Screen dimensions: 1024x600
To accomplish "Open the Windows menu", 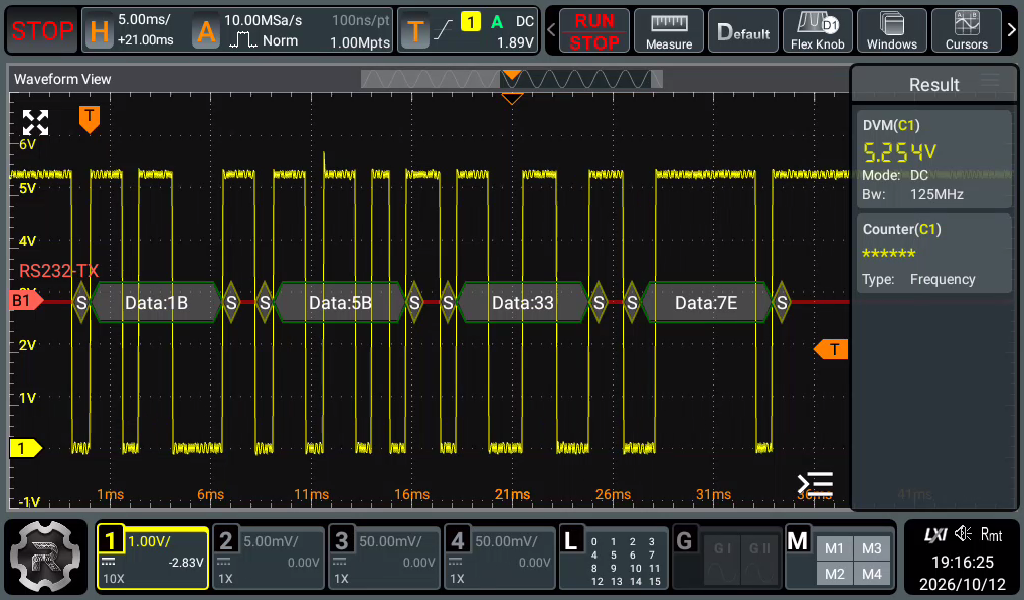I will coord(891,31).
